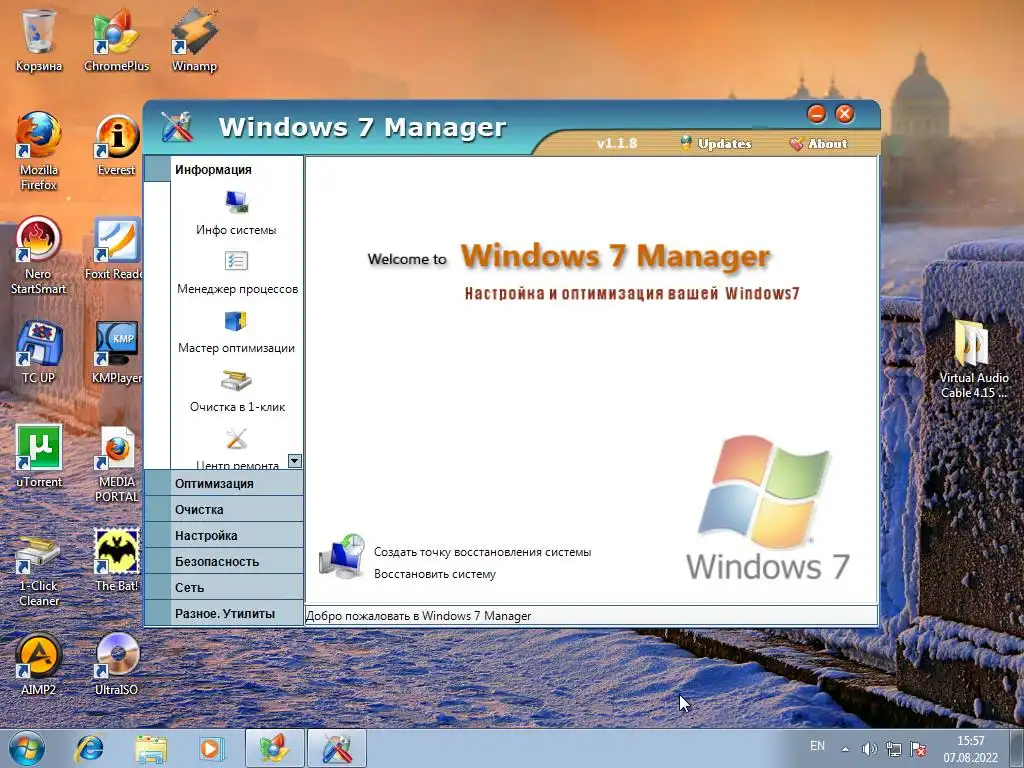The height and width of the screenshot is (768, 1024).
Task: Select KMPlayer desktop icon
Action: point(116,352)
